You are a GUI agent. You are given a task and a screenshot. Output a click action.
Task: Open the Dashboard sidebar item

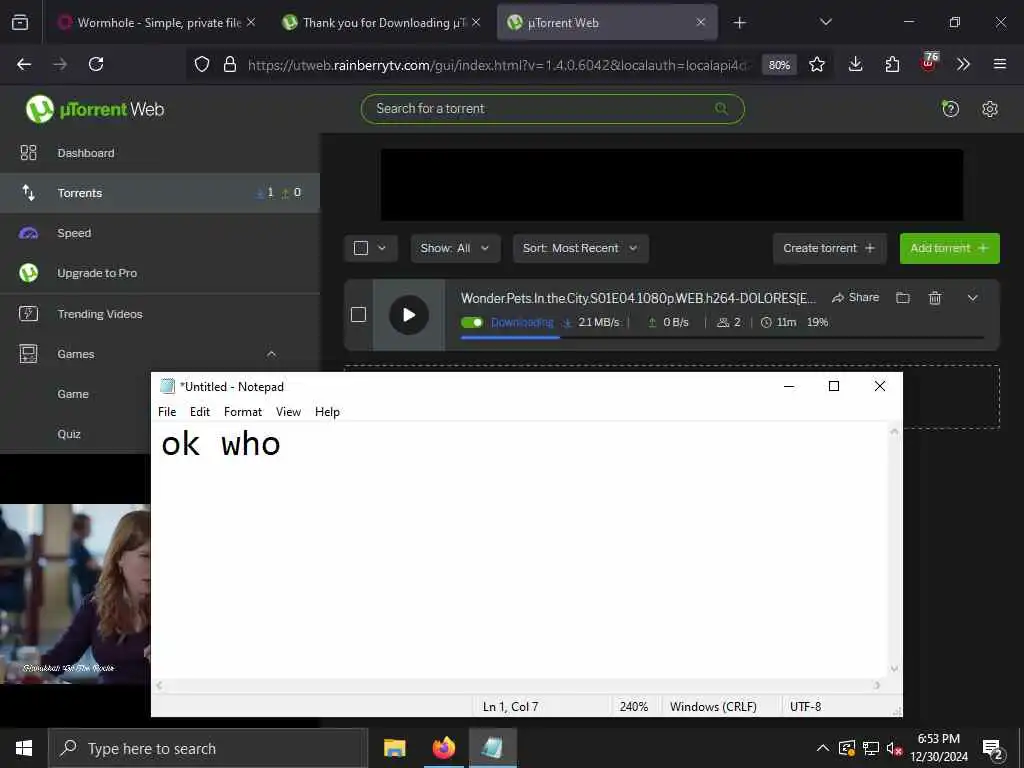160,153
